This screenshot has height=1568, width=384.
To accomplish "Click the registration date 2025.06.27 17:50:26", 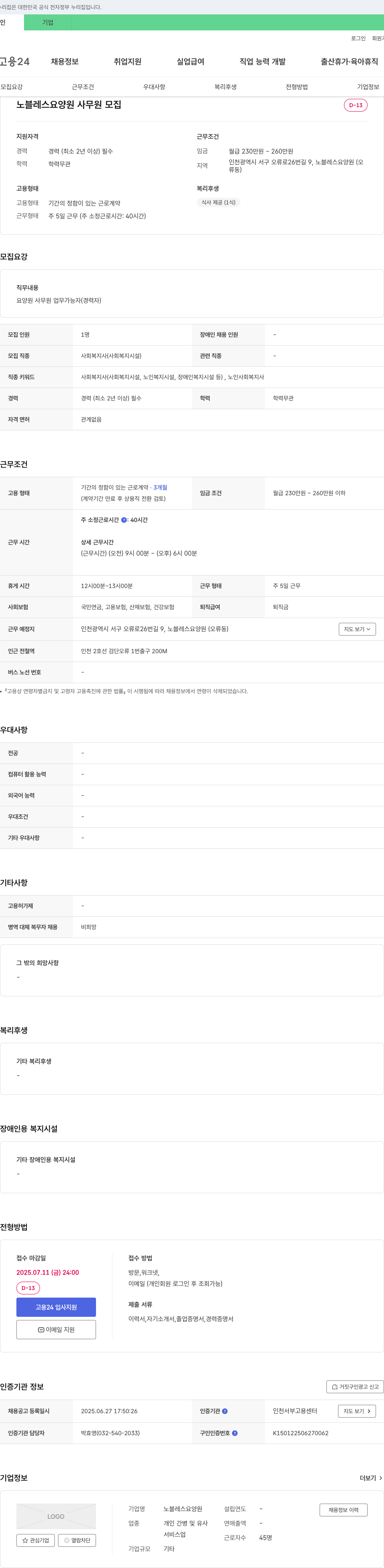I will click(x=109, y=1411).
